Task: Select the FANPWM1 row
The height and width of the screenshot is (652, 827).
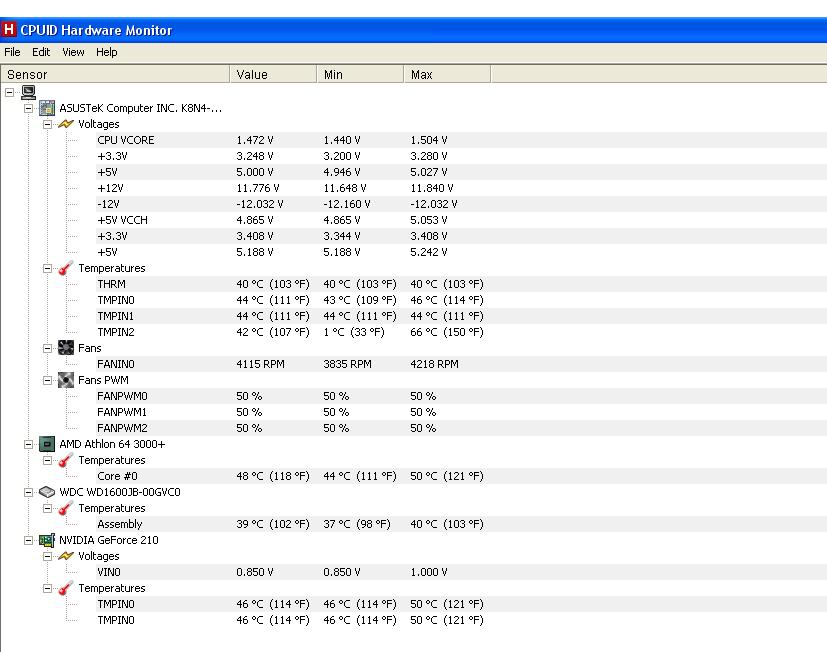Action: [x=461, y=412]
